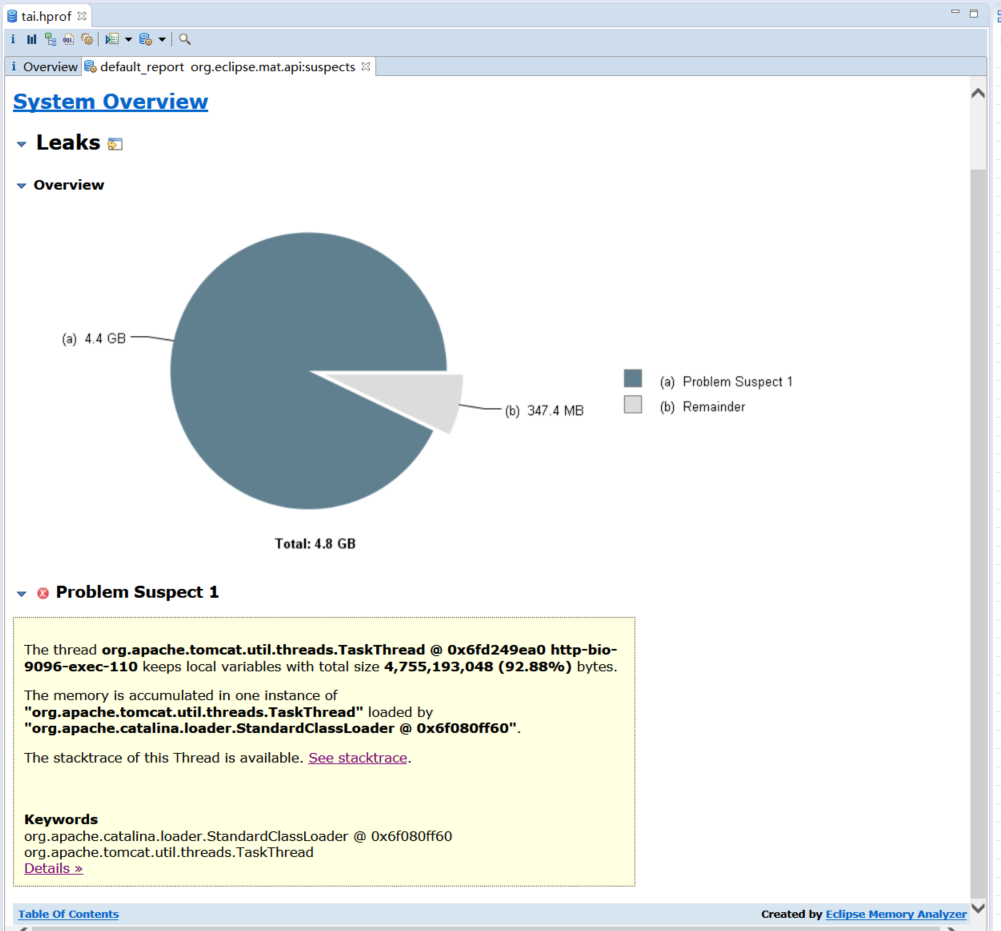The width and height of the screenshot is (1001, 931).
Task: Open the OQL query editor icon
Action: 68,40
